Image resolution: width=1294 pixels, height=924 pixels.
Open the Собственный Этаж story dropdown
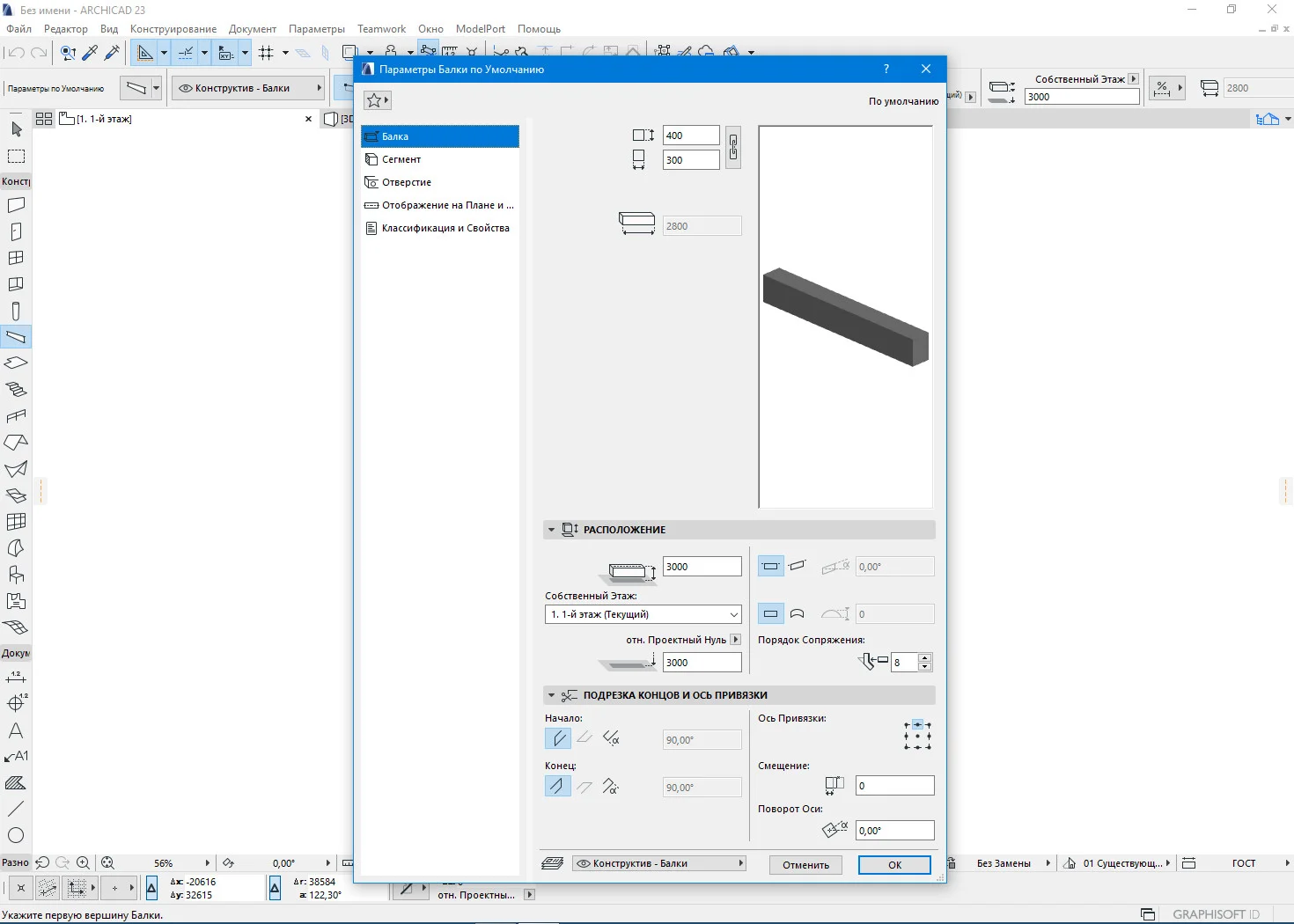pos(643,614)
